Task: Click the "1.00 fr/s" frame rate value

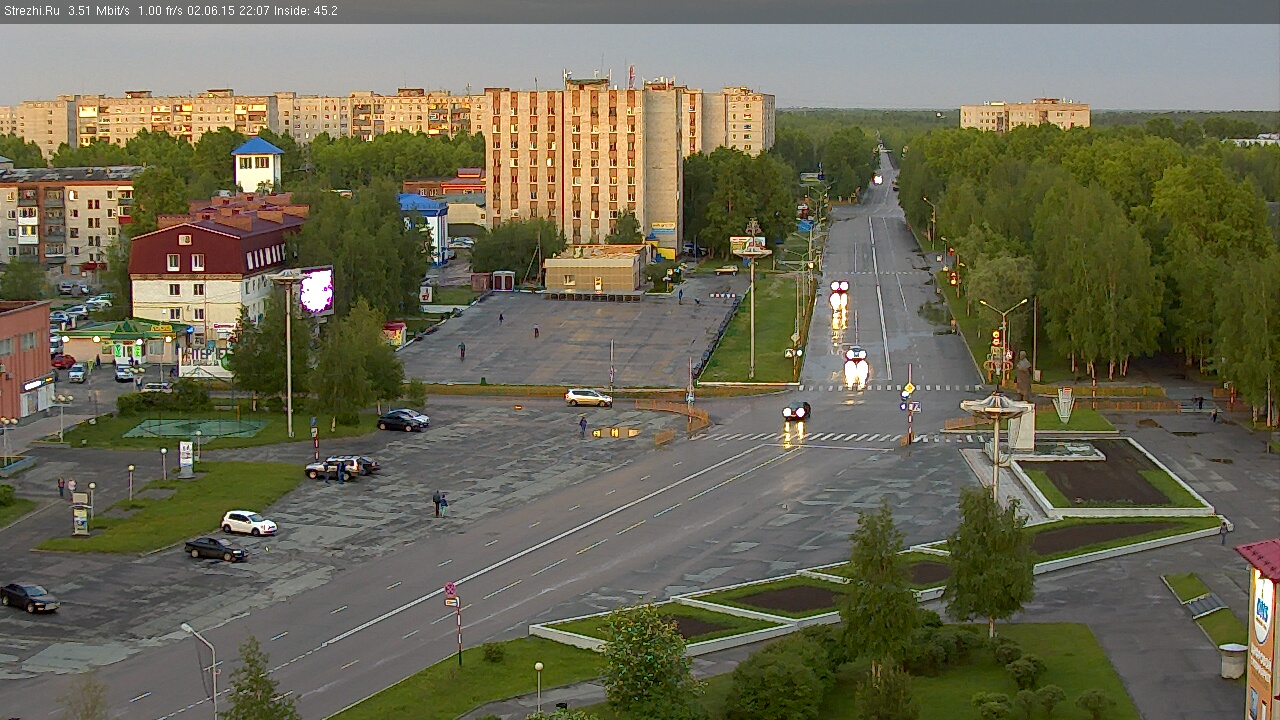Action: [160, 11]
